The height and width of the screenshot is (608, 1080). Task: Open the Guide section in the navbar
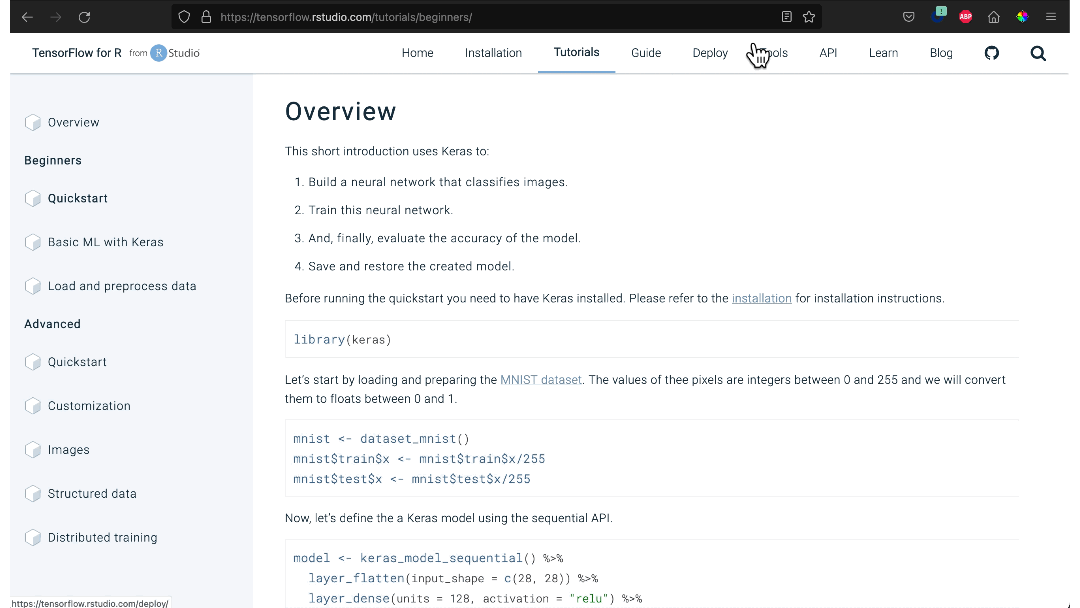(x=645, y=53)
